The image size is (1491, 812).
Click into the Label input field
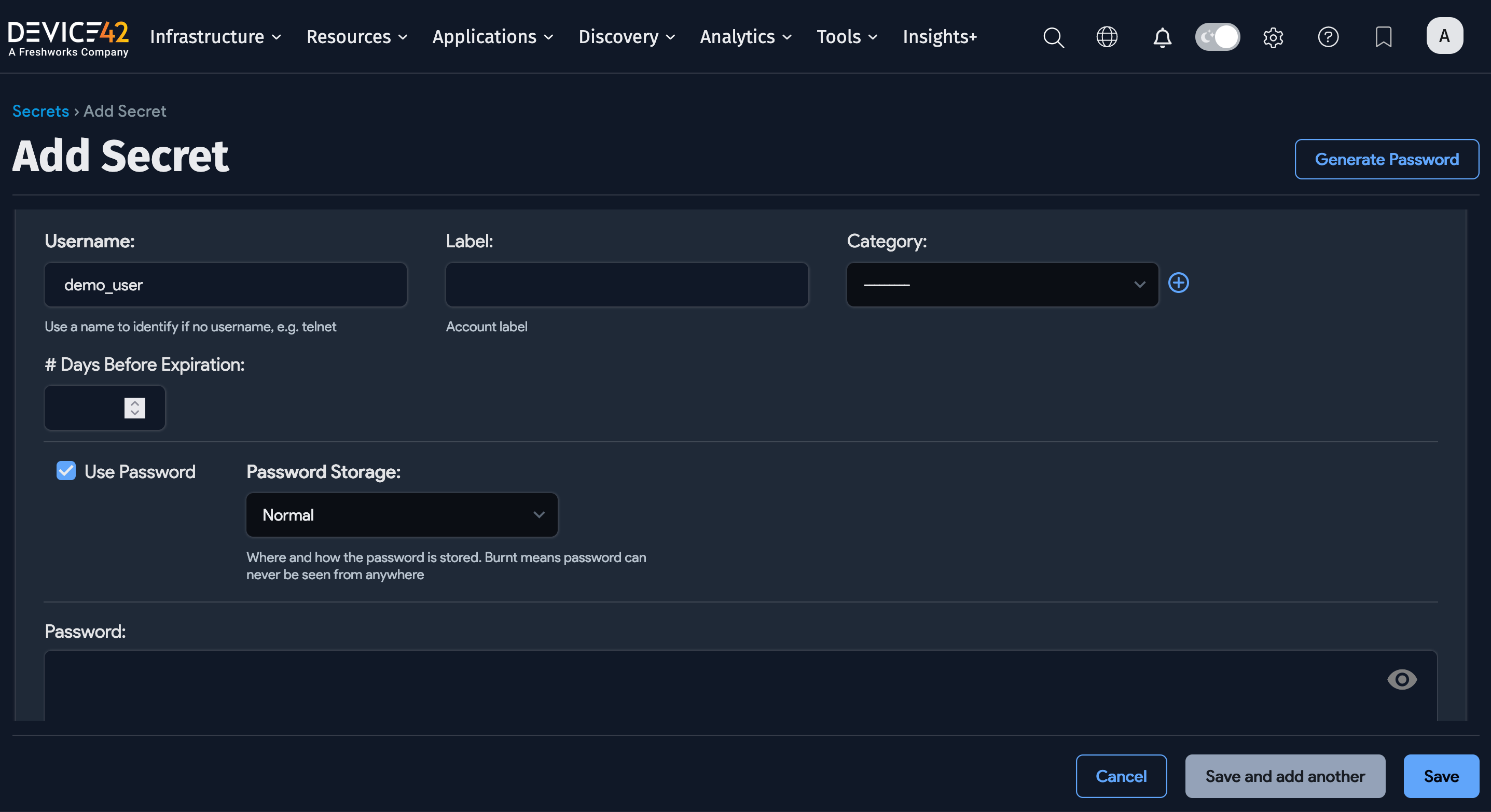click(627, 285)
